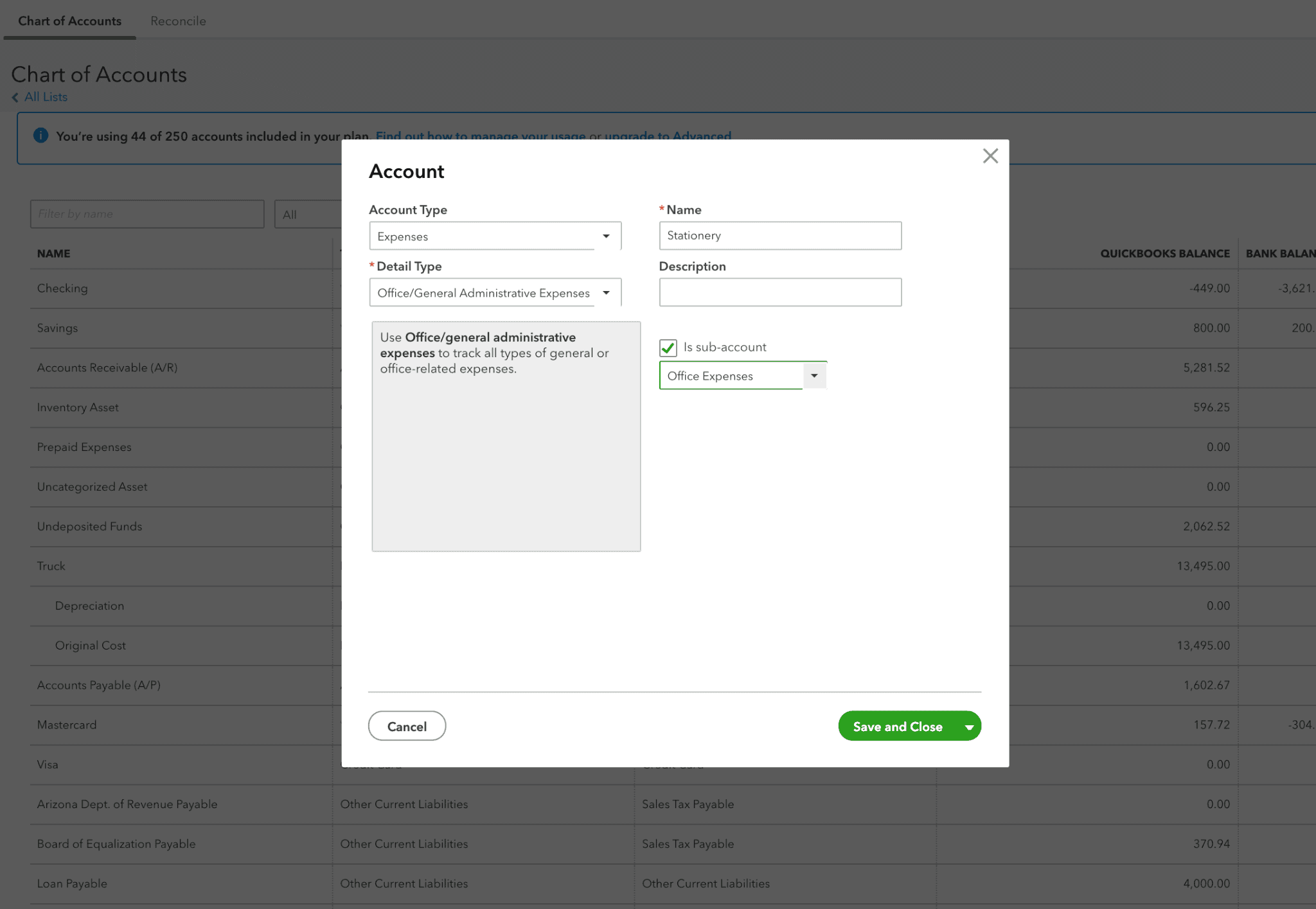This screenshot has width=1316, height=909.
Task: Click the NAME column header
Action: 54,254
